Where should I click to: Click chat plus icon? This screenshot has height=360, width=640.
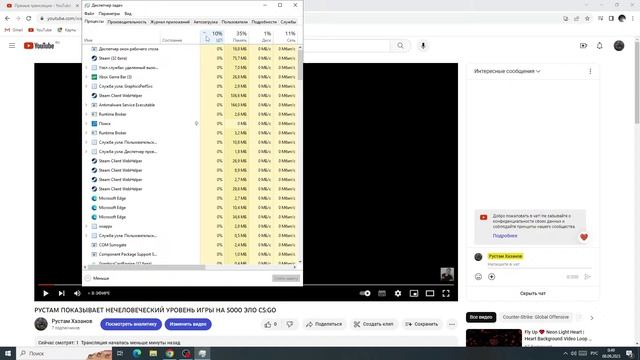coord(491,277)
